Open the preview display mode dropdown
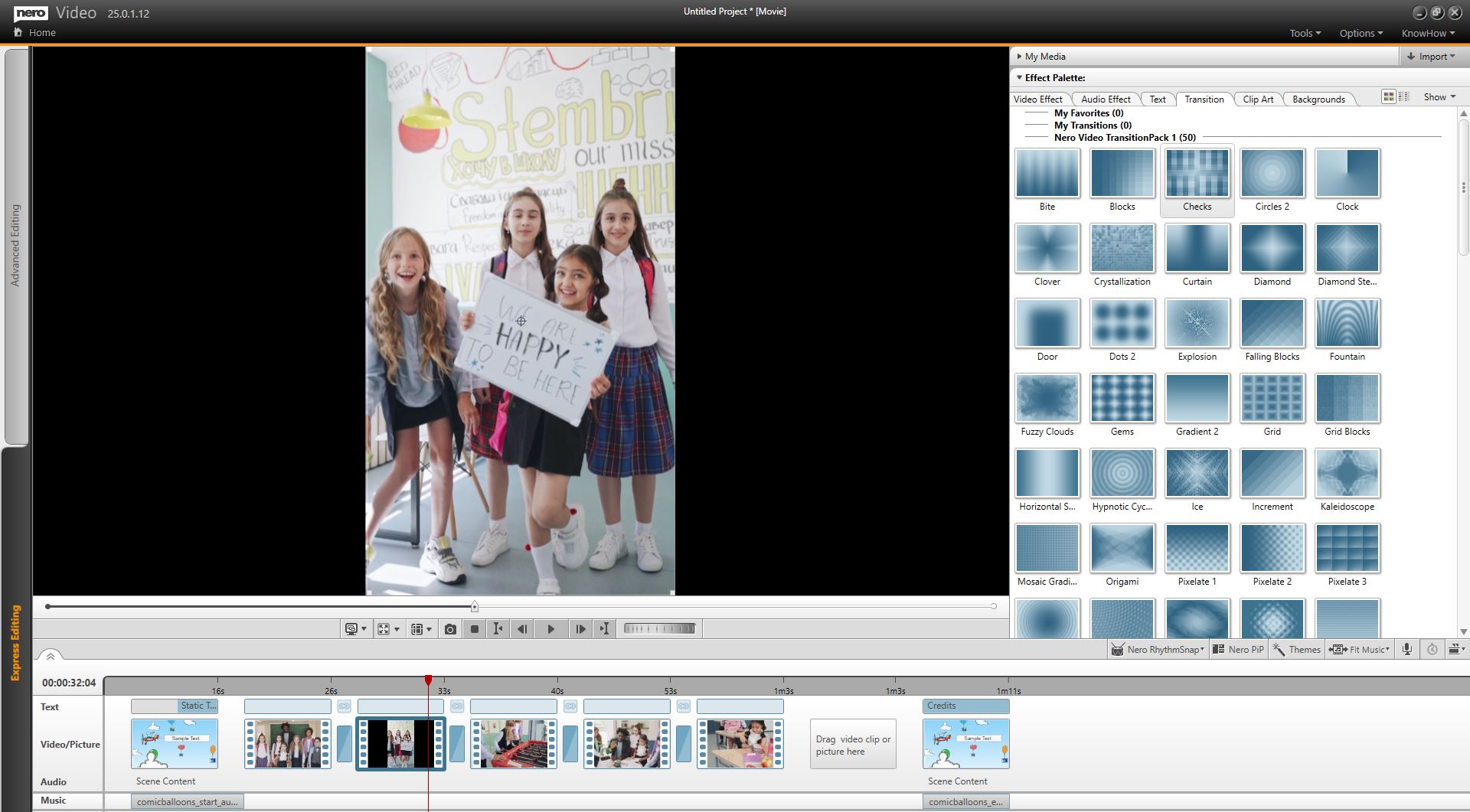Viewport: 1470px width, 812px height. click(356, 629)
